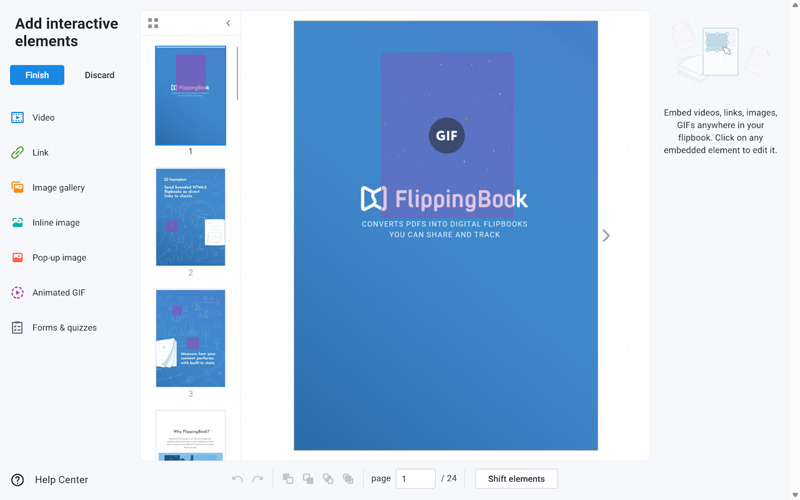Click the FlippingBook logo on the page
This screenshot has height=500, width=800.
point(444,198)
